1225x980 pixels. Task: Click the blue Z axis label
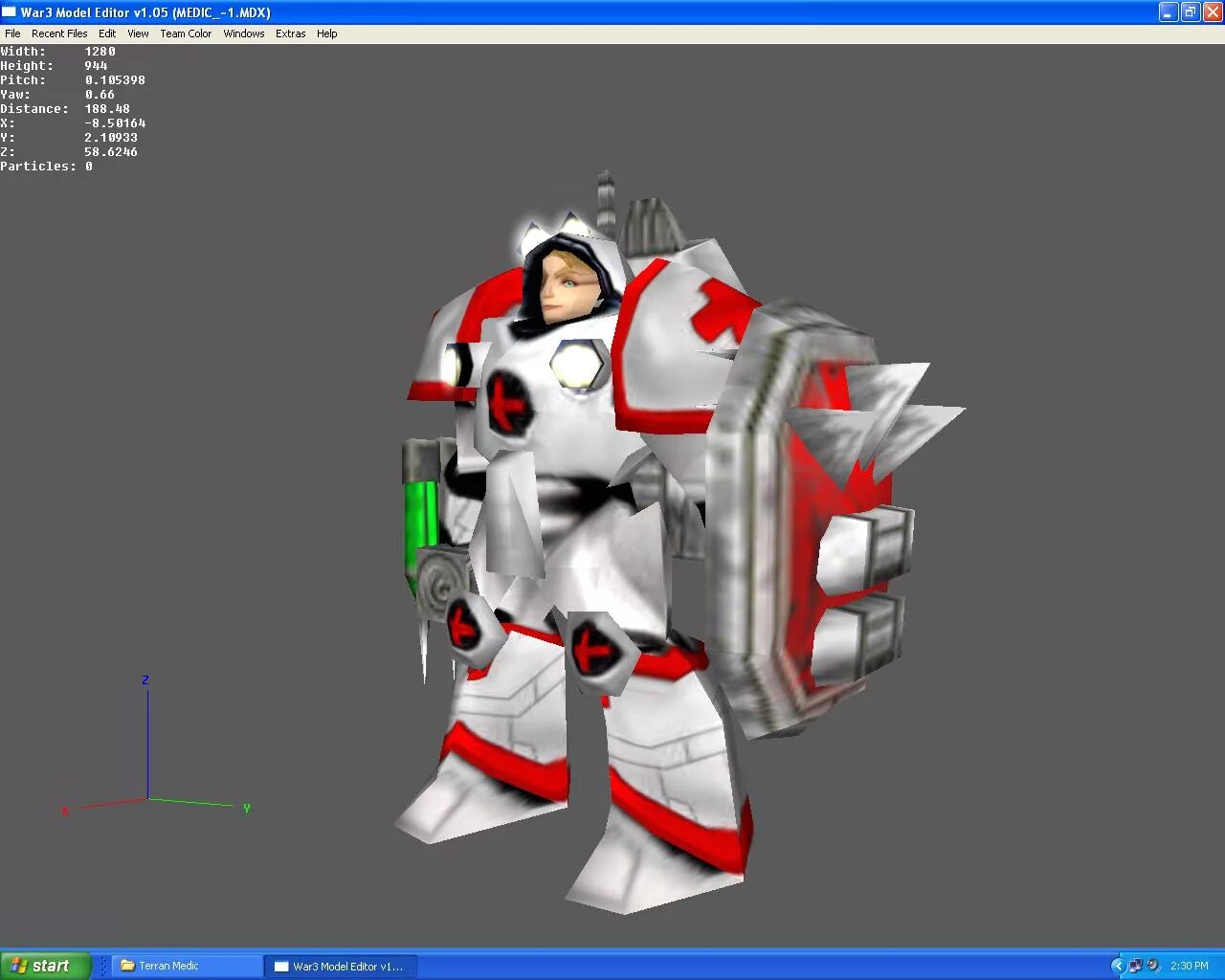[145, 680]
